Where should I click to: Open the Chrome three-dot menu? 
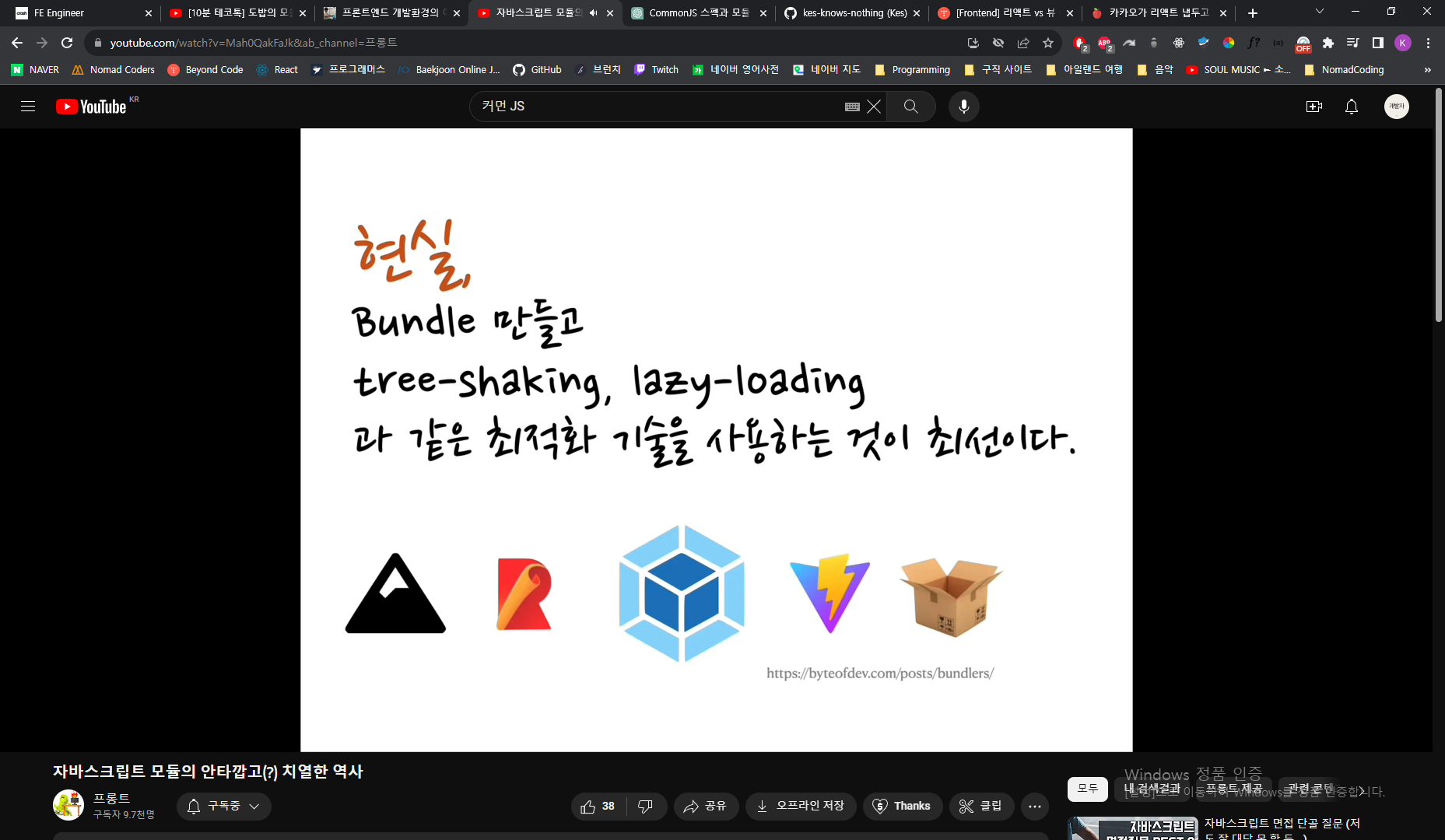click(1428, 43)
